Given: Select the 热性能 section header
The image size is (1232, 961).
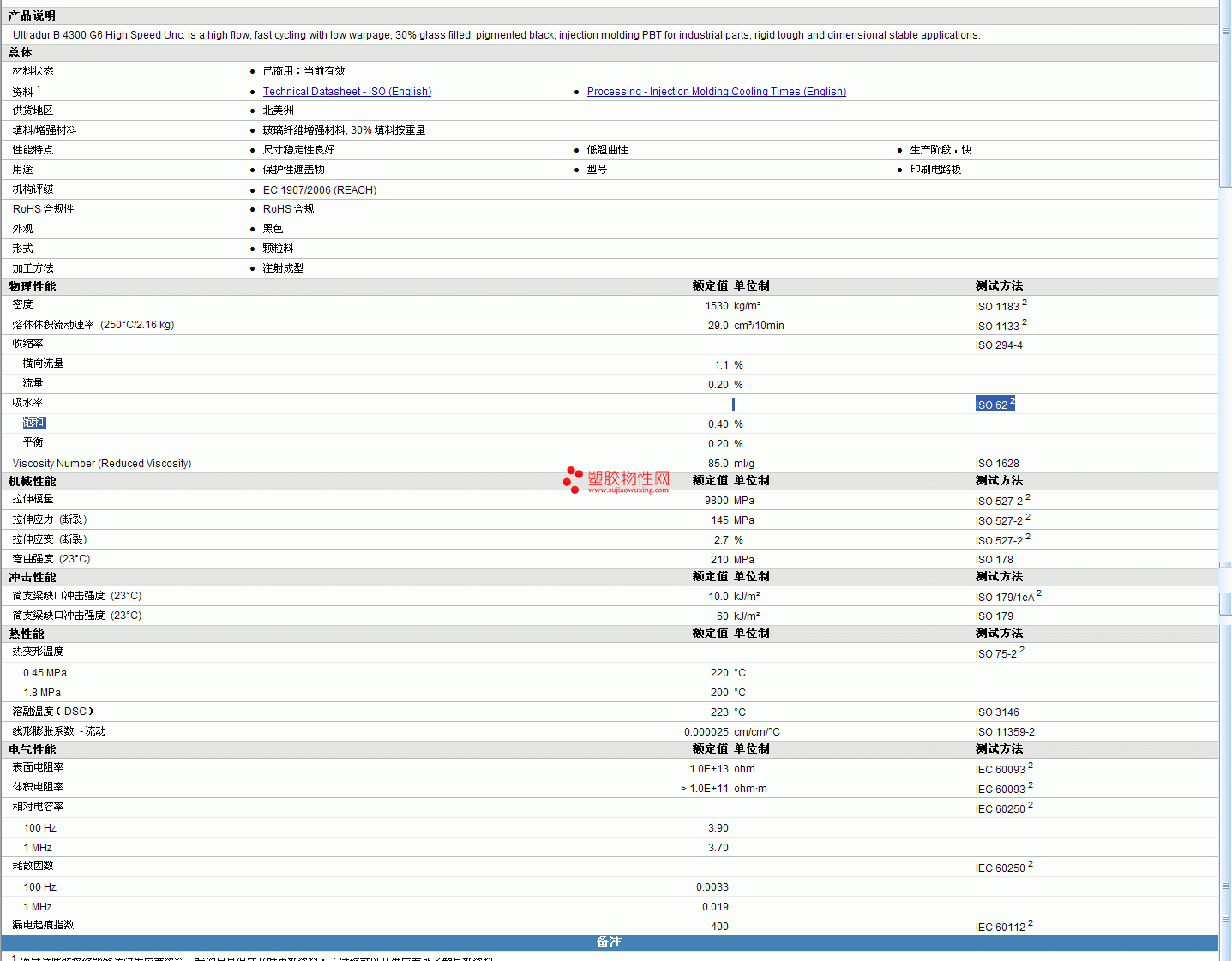Looking at the screenshot, I should [27, 634].
